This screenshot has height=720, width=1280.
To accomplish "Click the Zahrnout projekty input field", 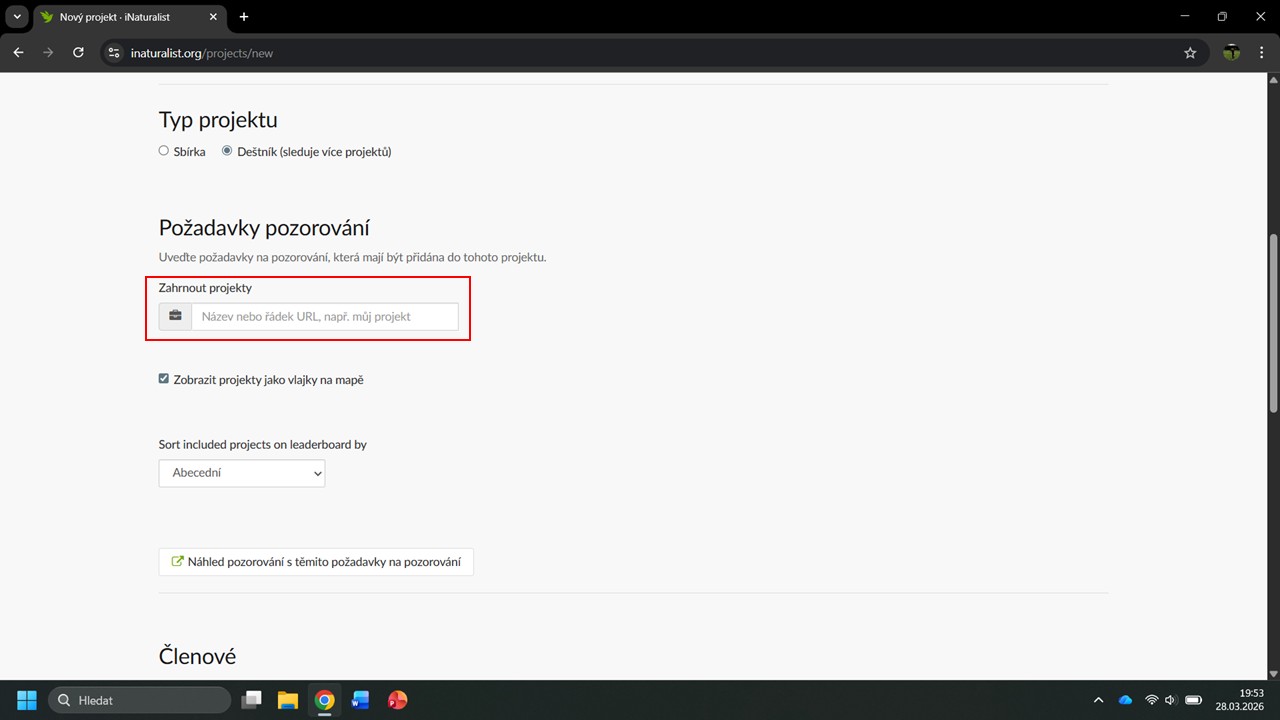I will [x=325, y=317].
